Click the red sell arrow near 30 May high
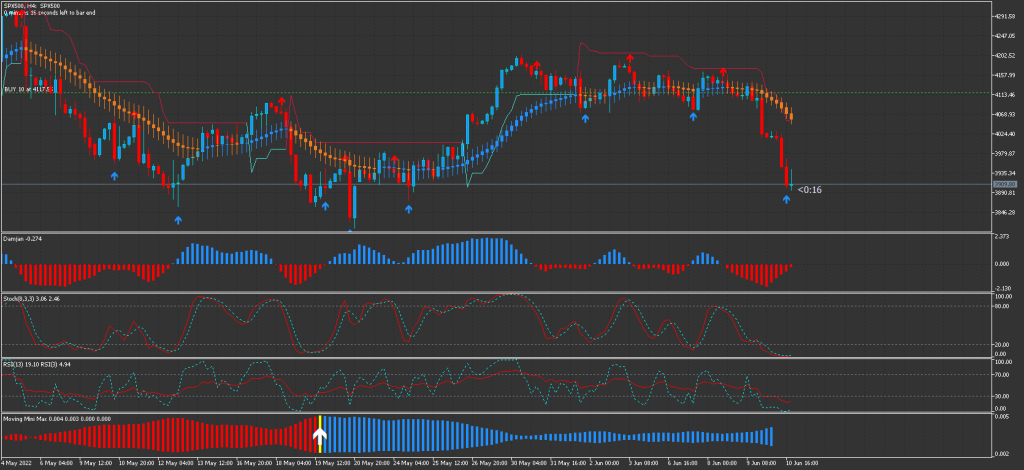 point(536,66)
